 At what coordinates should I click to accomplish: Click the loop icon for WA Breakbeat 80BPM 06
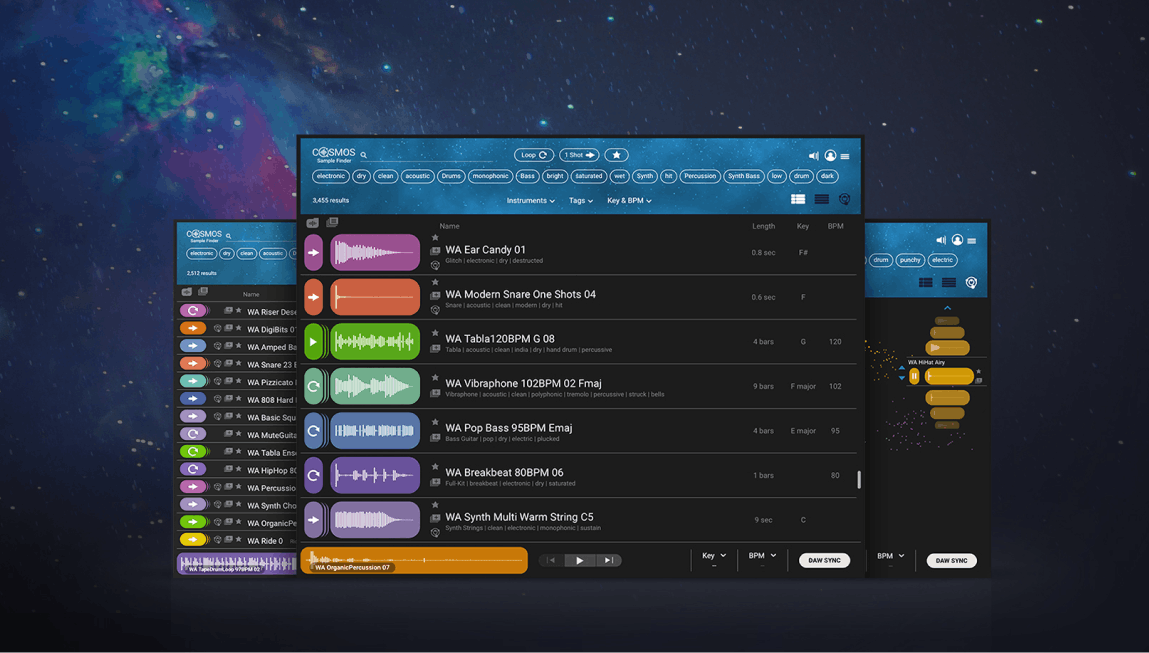tap(314, 476)
